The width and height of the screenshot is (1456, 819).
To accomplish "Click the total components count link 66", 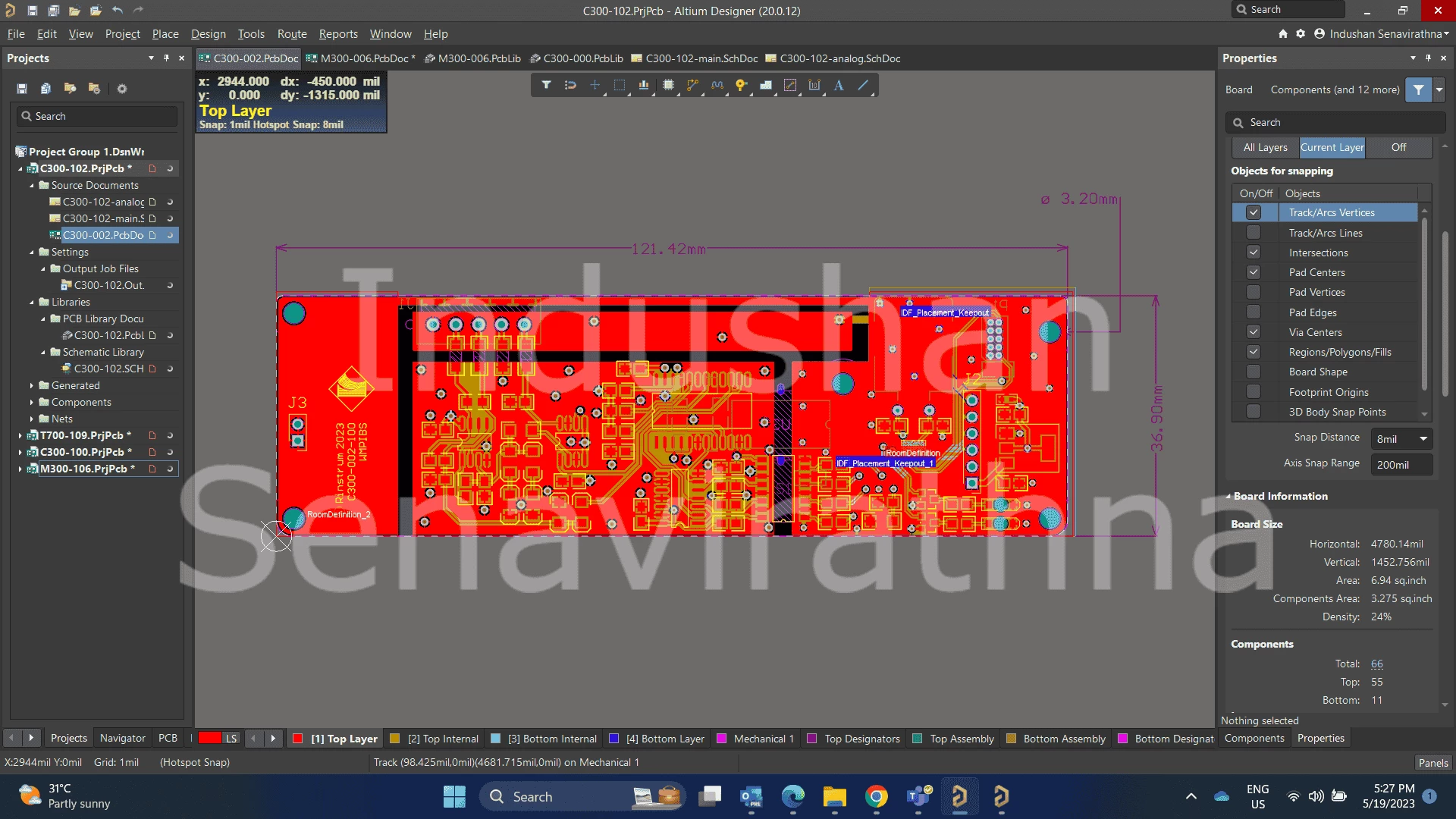I will [1377, 664].
